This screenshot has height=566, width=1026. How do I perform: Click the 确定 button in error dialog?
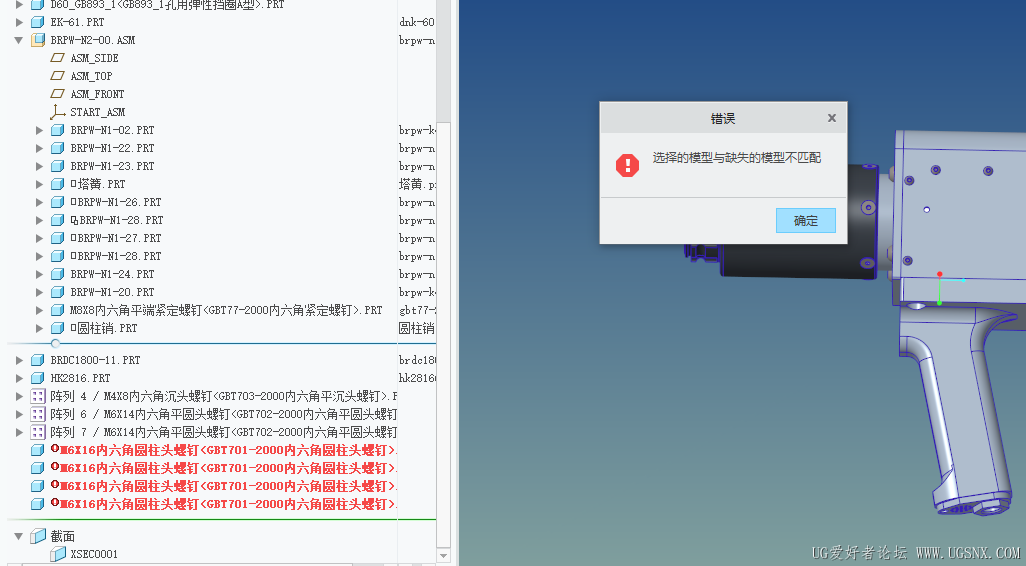[x=805, y=221]
